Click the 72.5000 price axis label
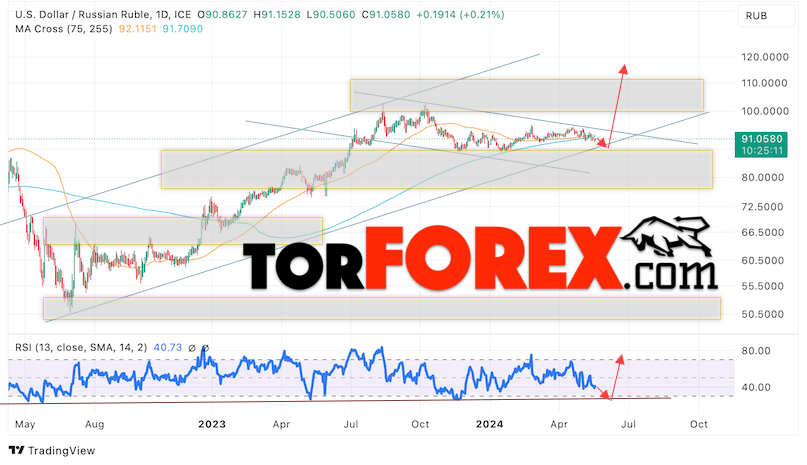807x465 pixels. (763, 207)
